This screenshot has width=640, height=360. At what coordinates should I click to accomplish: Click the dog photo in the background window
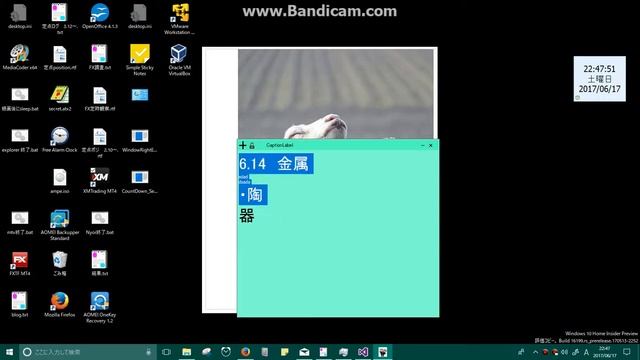(336, 94)
